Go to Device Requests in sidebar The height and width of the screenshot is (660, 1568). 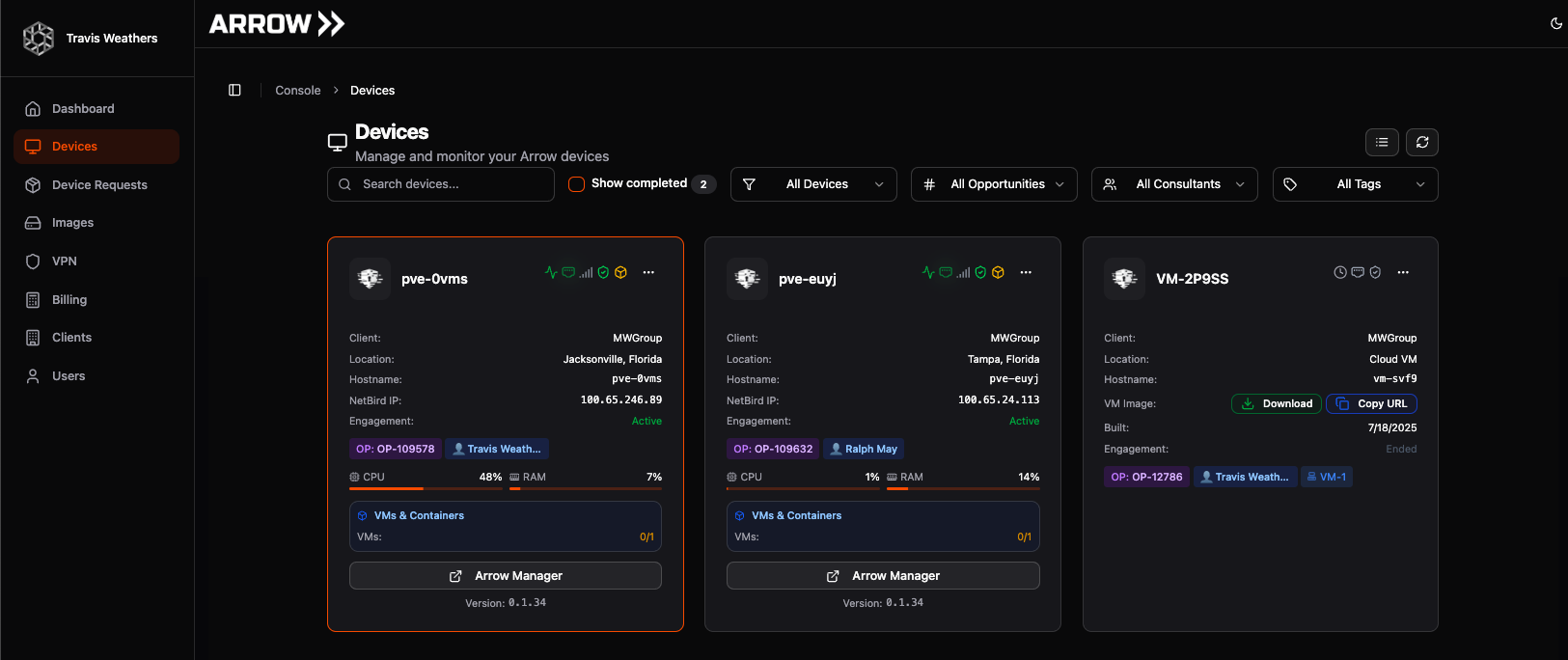coord(99,185)
